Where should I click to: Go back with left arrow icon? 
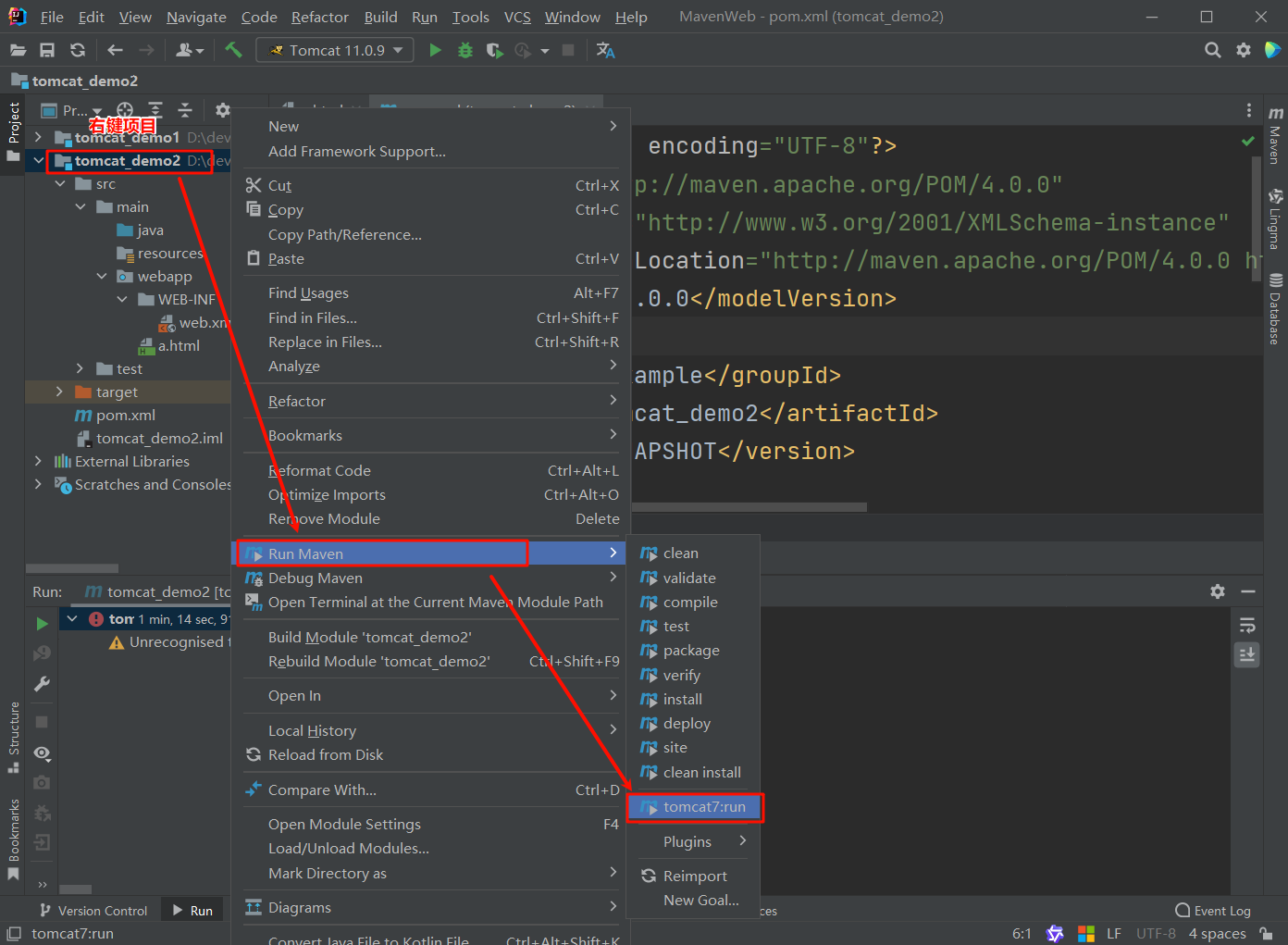[x=115, y=50]
